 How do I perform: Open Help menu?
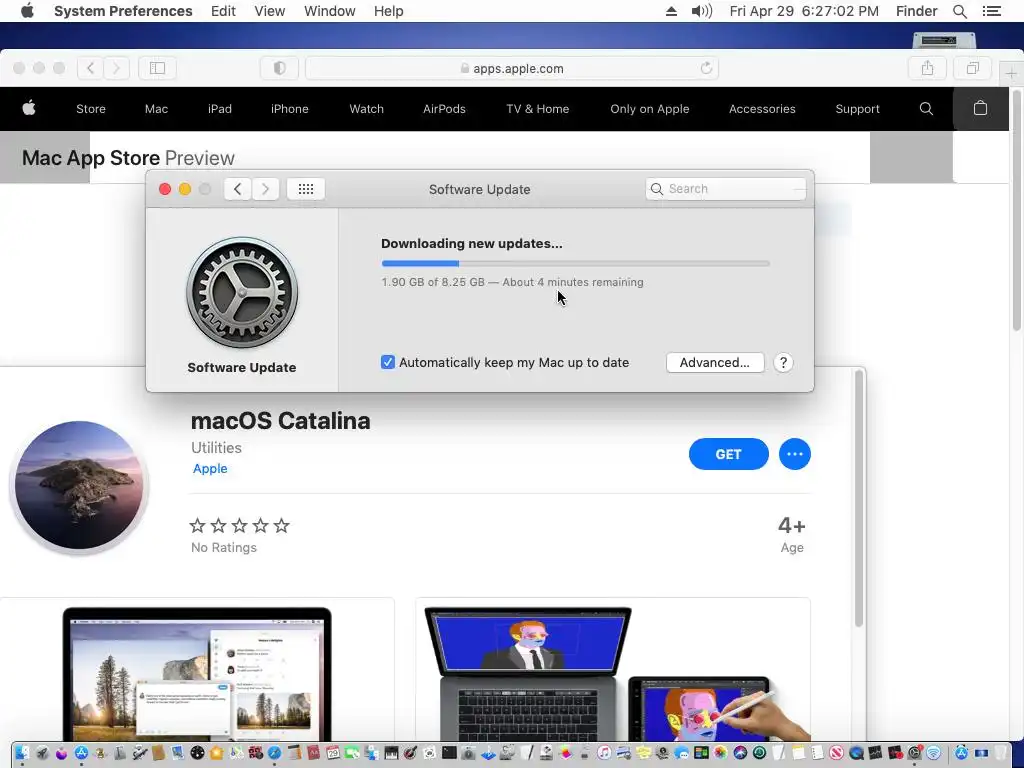click(389, 11)
